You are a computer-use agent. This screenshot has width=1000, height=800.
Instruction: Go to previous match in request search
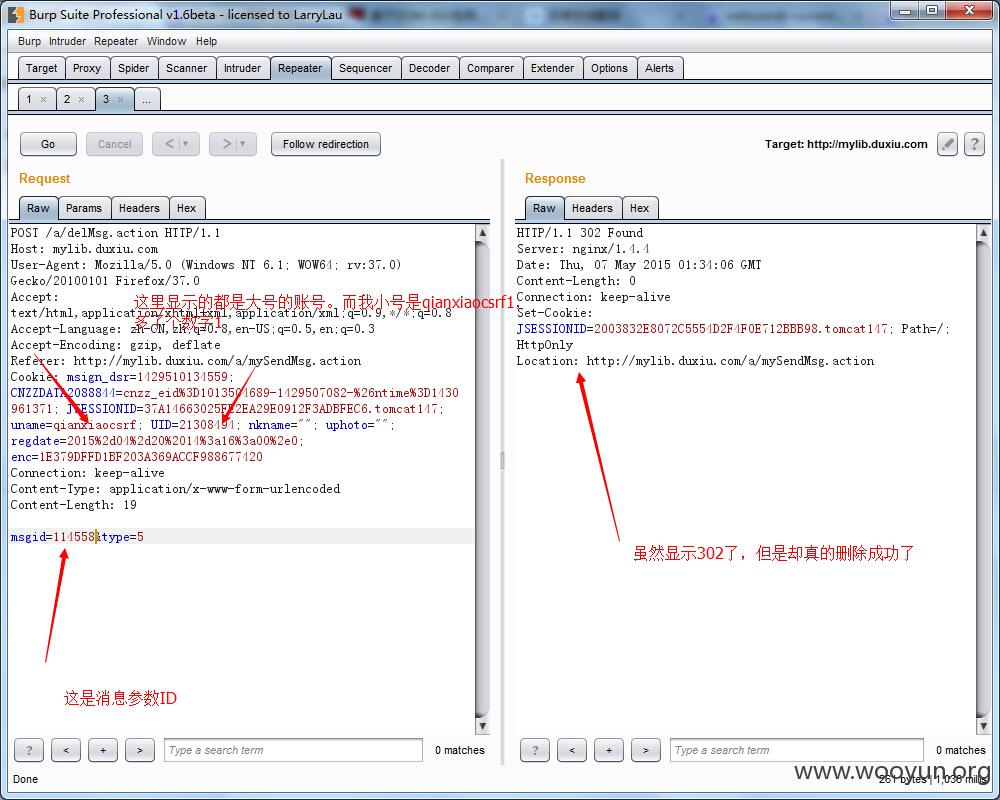tap(66, 750)
